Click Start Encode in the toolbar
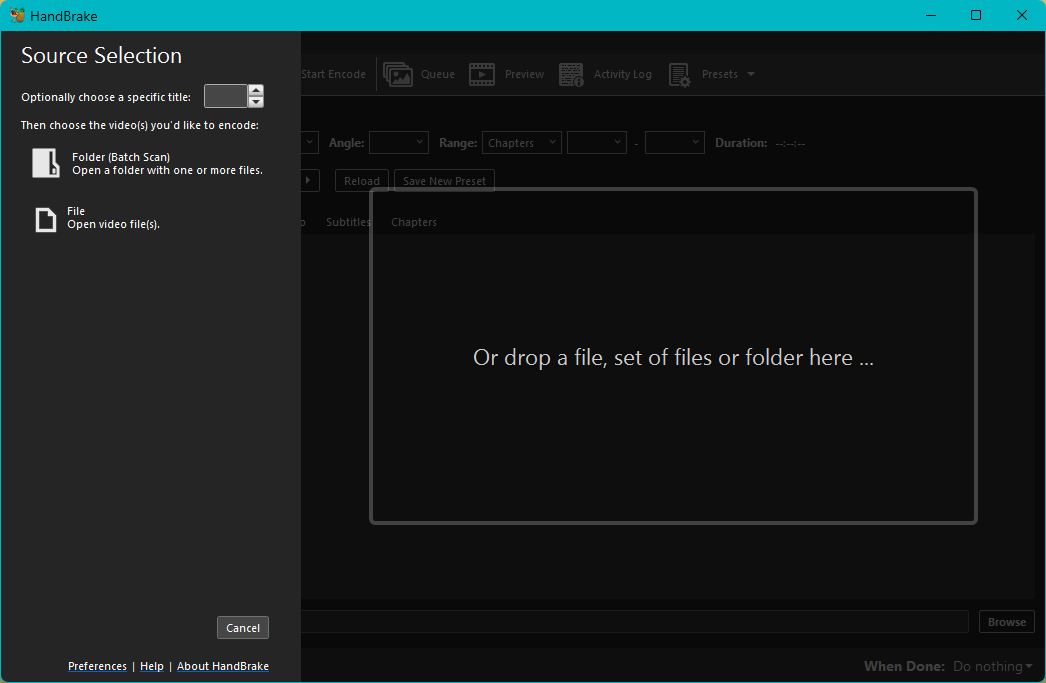This screenshot has height=683, width=1046. pos(334,74)
